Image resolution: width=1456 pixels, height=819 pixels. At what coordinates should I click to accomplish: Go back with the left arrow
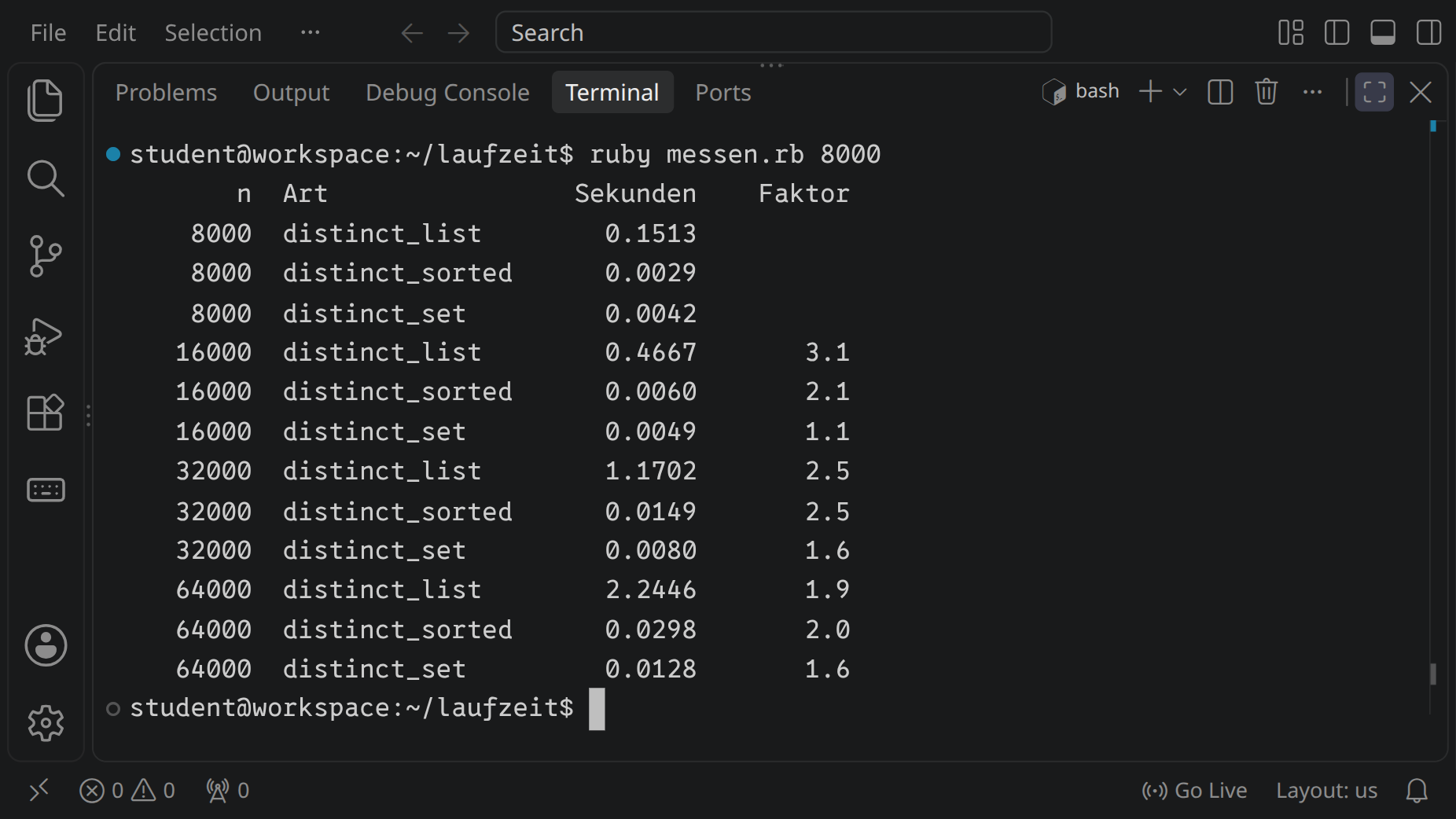[x=412, y=33]
